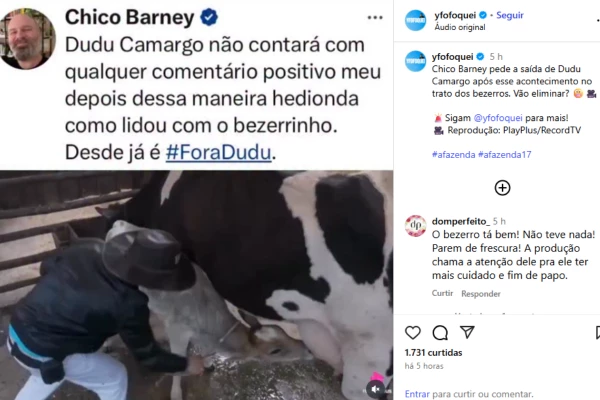
Task: Open the 1.731 curtidas likes list
Action: click(434, 353)
